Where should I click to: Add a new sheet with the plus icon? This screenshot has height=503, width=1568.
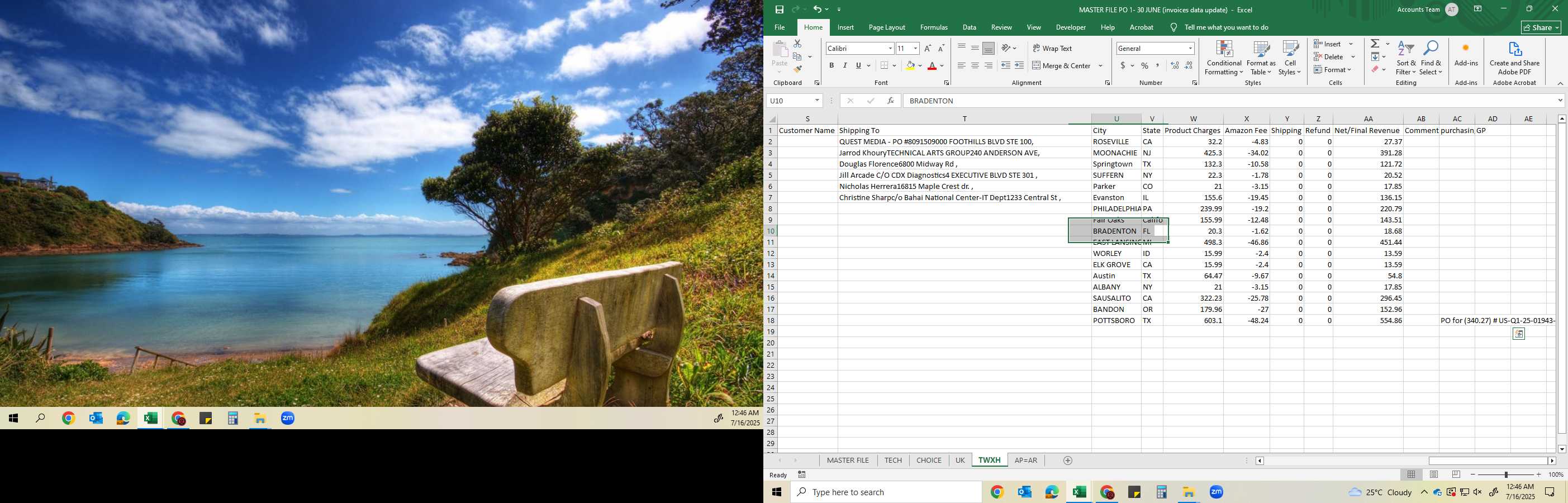(1068, 461)
